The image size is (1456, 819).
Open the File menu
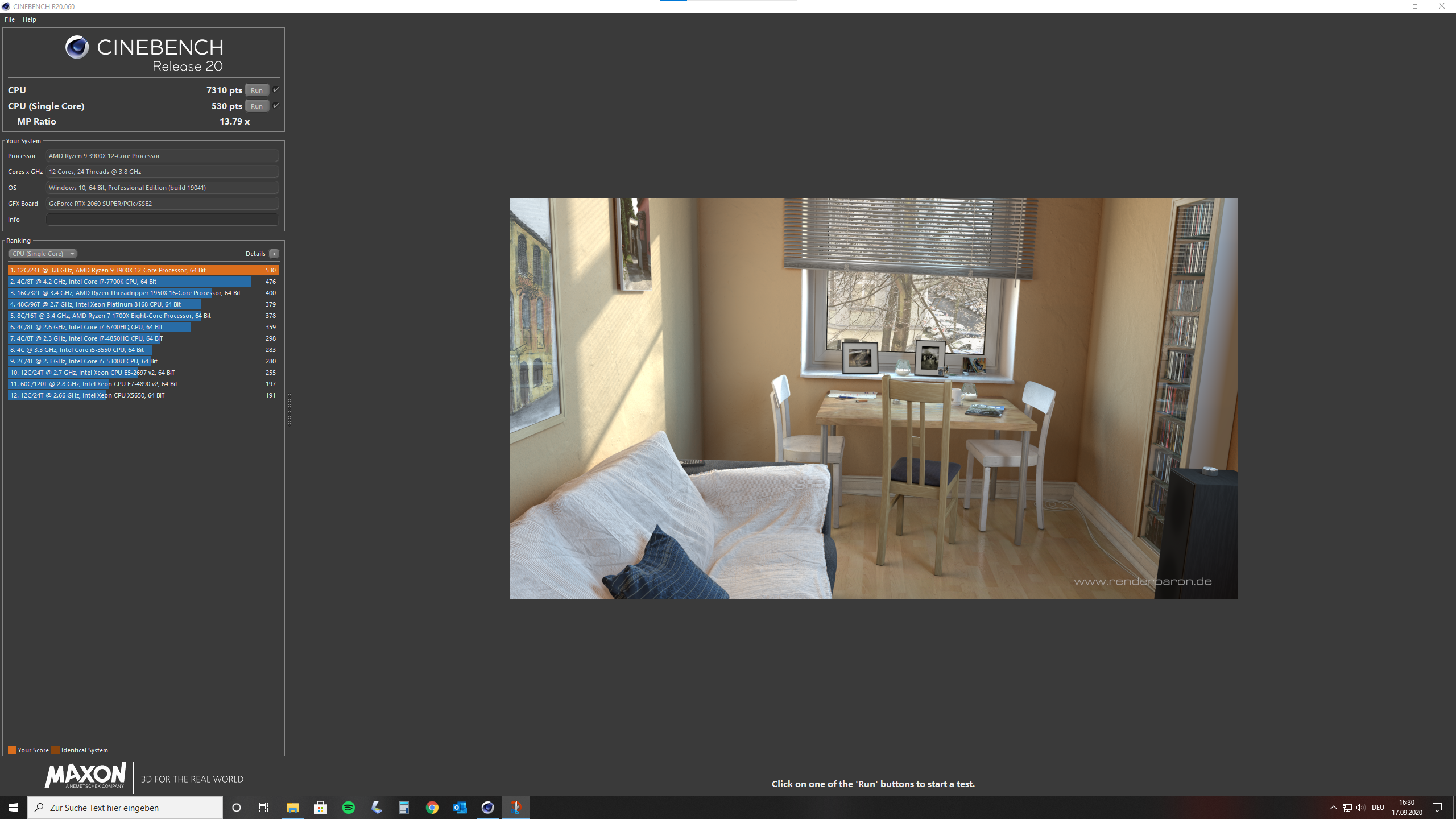pos(9,19)
